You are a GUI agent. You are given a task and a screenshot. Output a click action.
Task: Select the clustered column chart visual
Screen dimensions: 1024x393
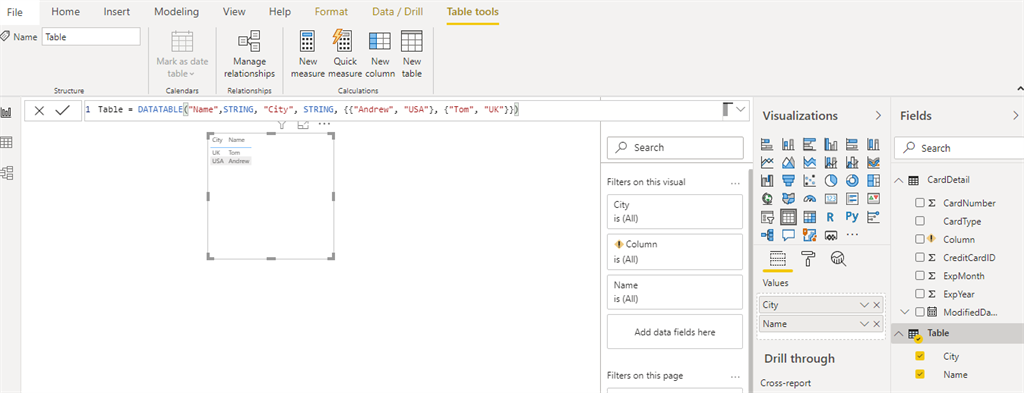[831, 144]
